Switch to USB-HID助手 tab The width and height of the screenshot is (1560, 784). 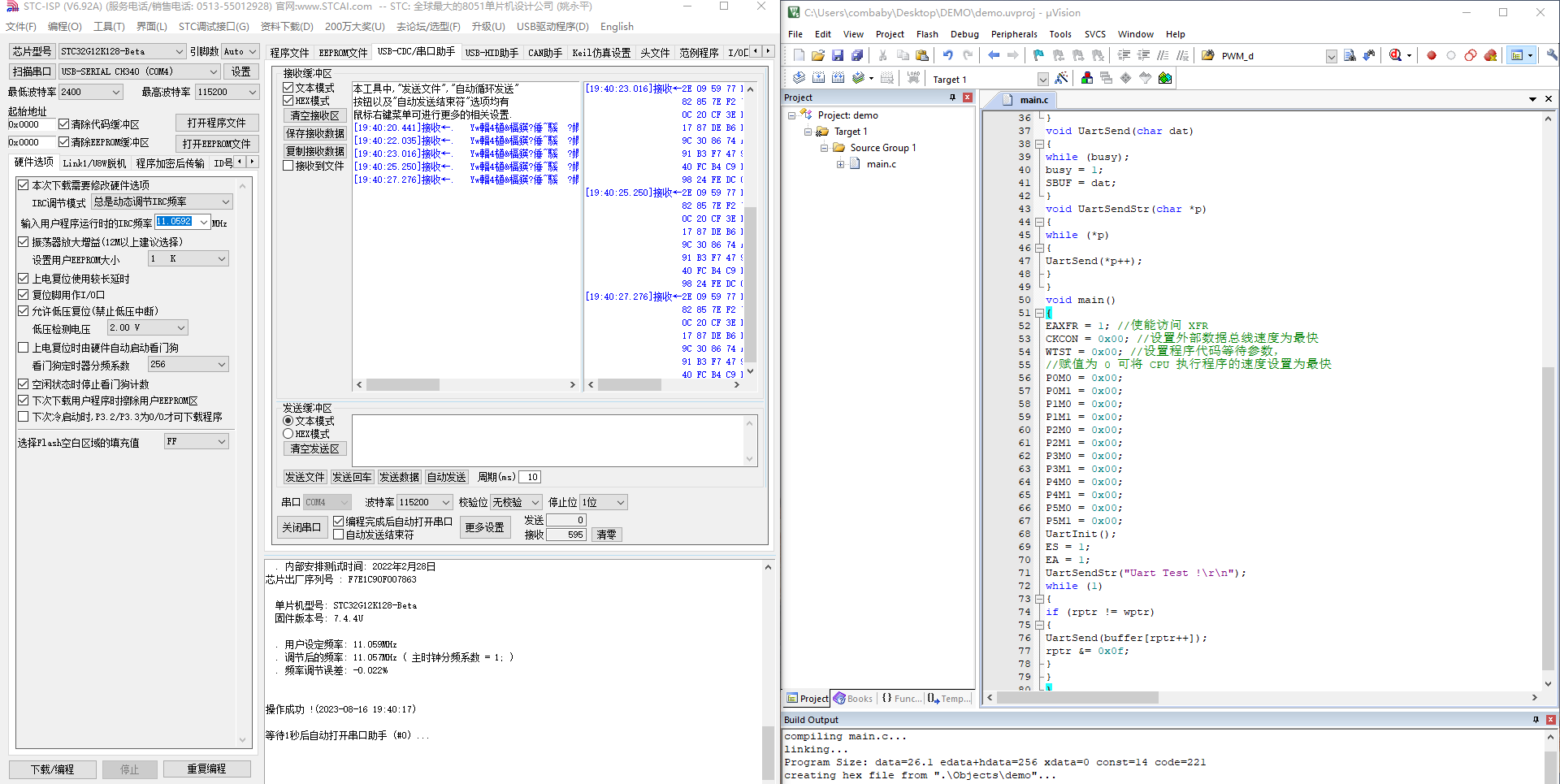tap(492, 53)
